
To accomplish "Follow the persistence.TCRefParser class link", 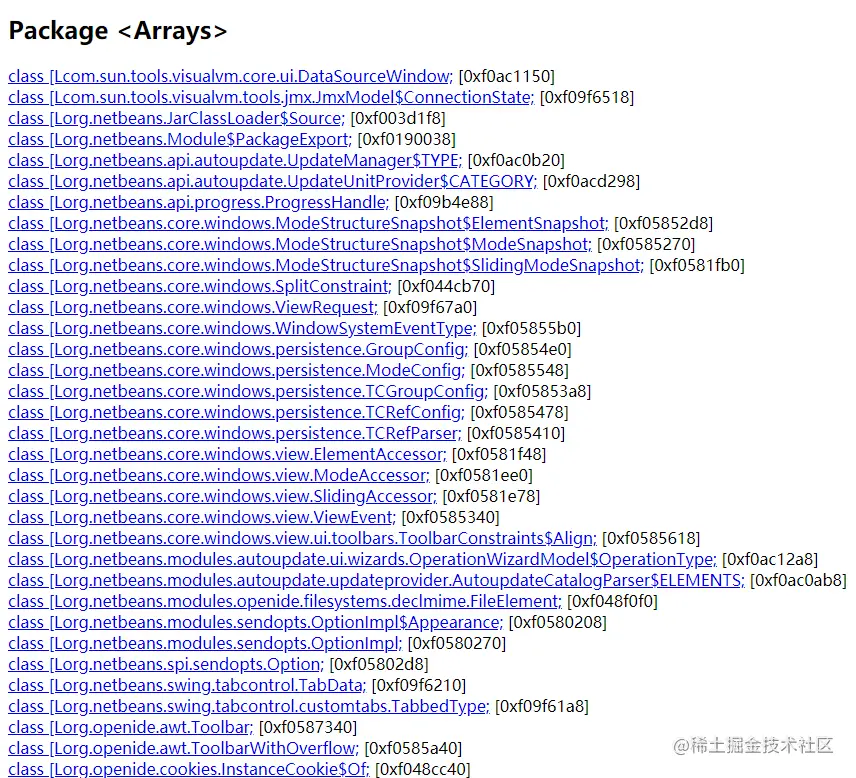I will [x=235, y=433].
